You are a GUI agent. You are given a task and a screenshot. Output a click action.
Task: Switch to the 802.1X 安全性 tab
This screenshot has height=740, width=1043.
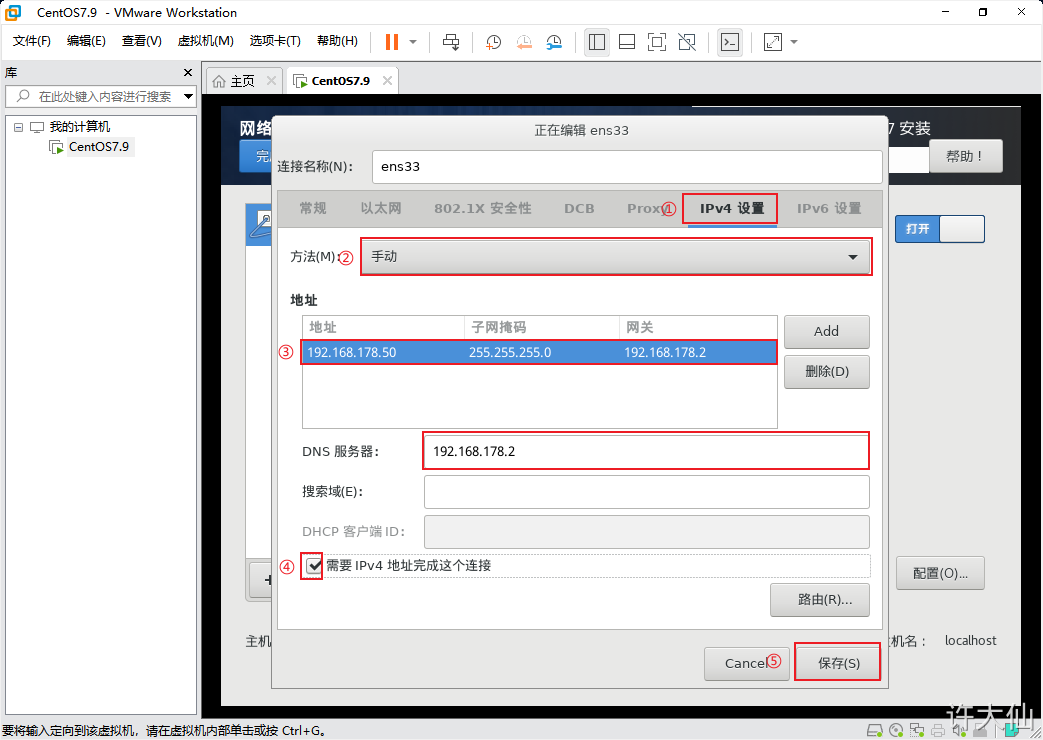[482, 208]
